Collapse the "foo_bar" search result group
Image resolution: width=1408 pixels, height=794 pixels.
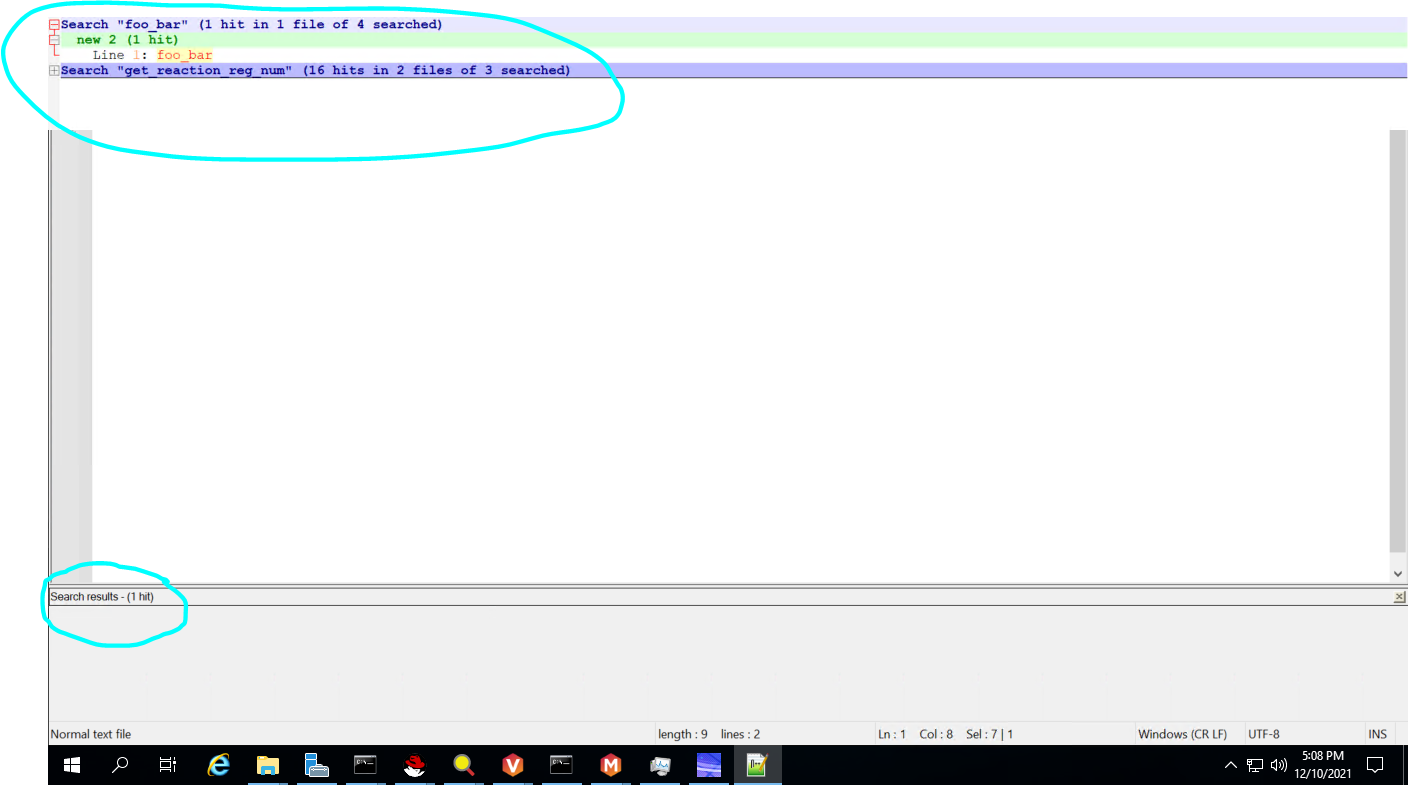coord(54,25)
